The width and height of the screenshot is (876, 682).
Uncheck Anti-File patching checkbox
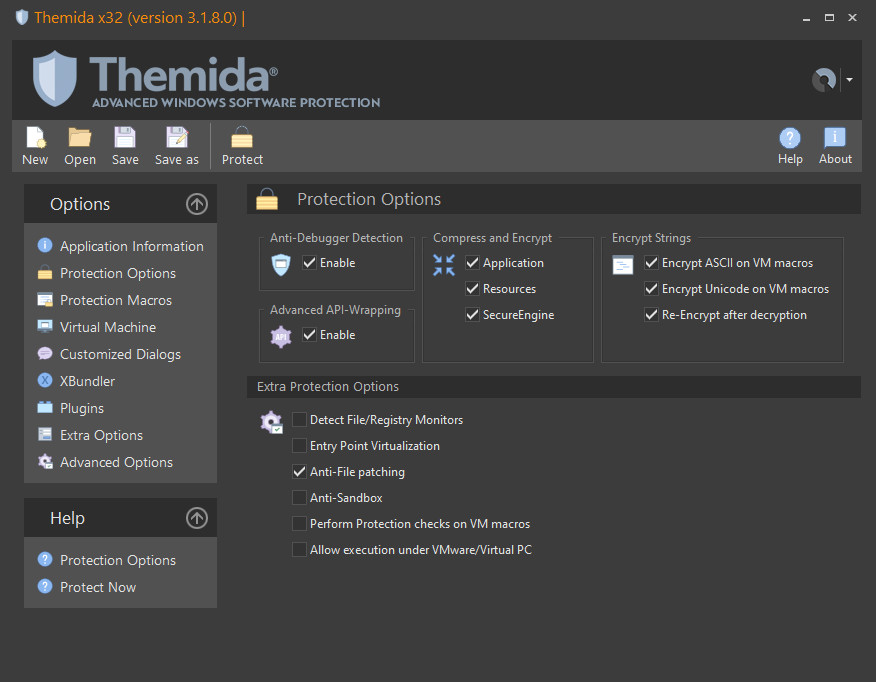click(299, 472)
